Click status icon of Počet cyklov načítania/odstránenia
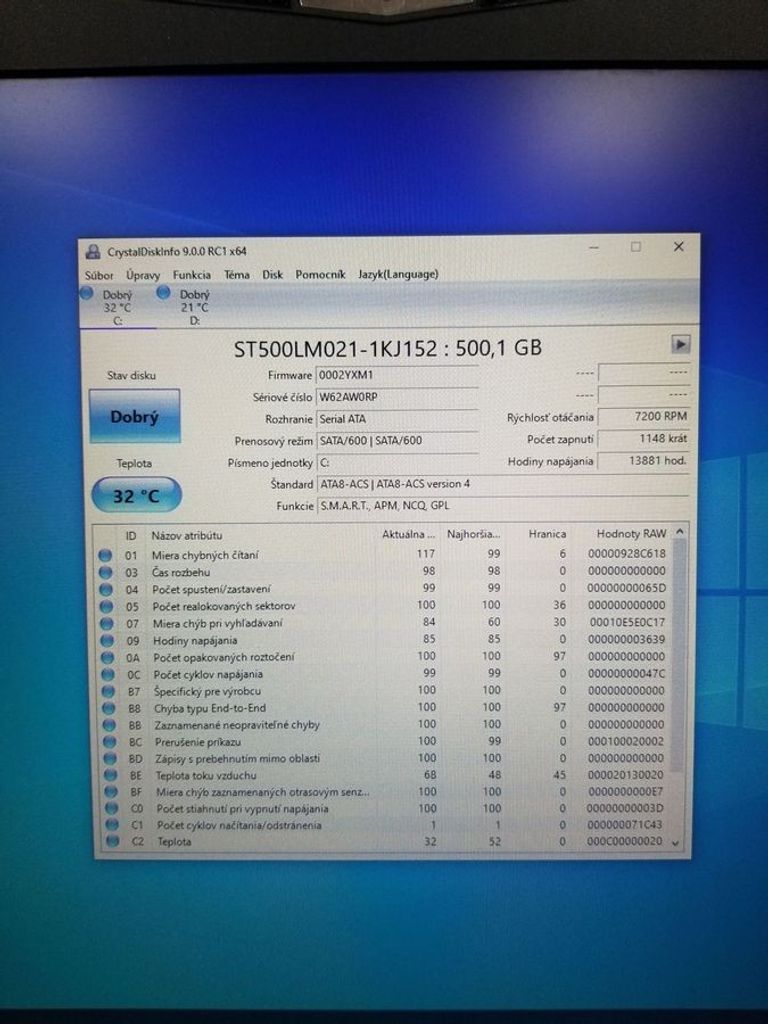This screenshot has height=1024, width=768. [112, 825]
